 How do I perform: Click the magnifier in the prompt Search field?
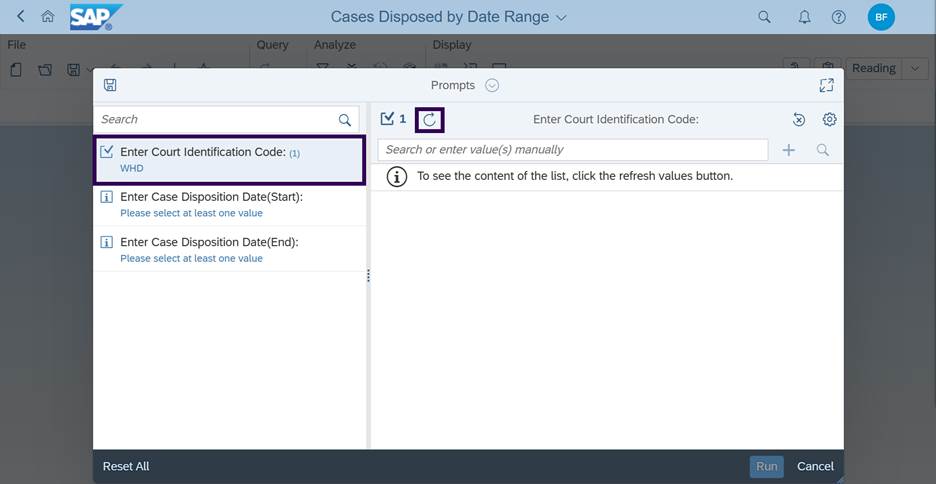coord(345,120)
